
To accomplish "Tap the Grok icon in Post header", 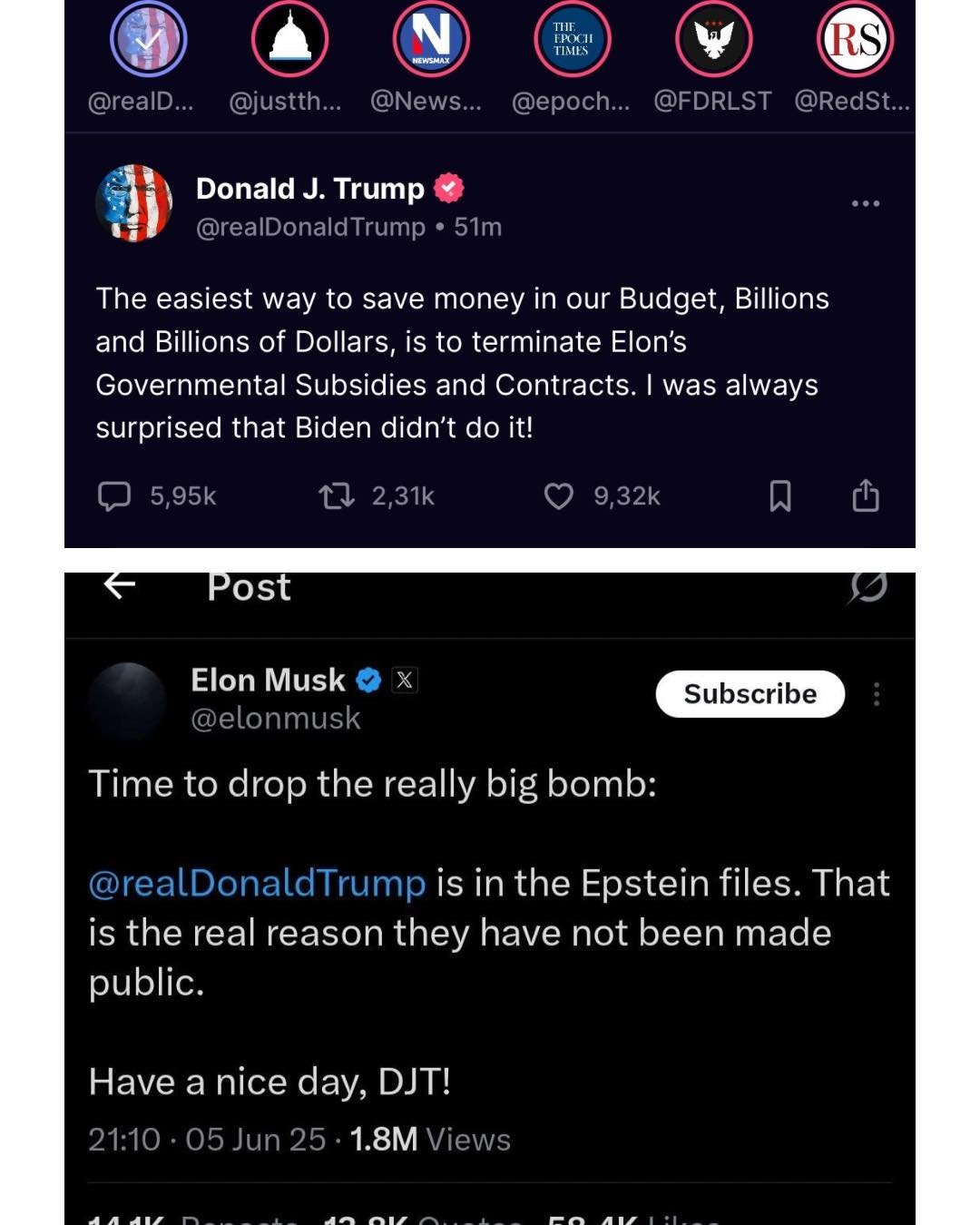I will tap(868, 587).
